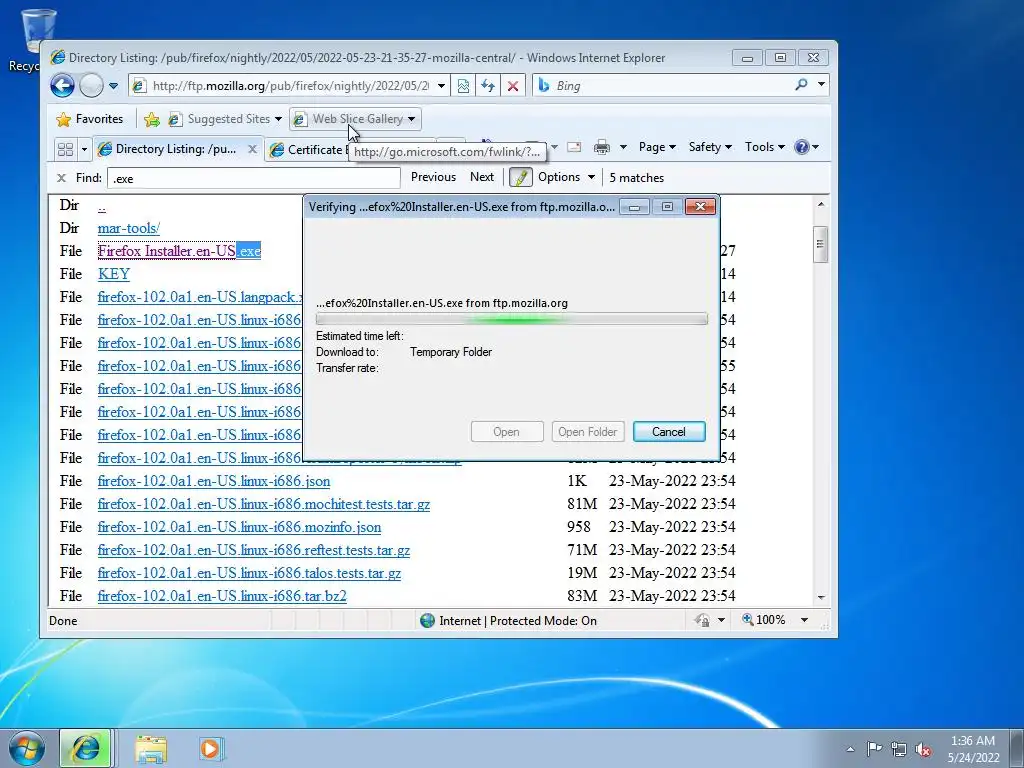Open the parent directory '..' link

(x=102, y=206)
